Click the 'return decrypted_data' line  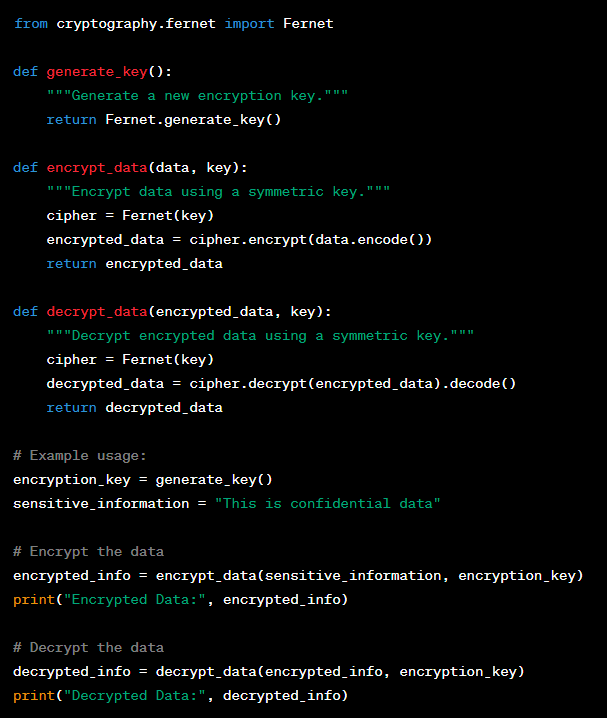[x=135, y=408]
